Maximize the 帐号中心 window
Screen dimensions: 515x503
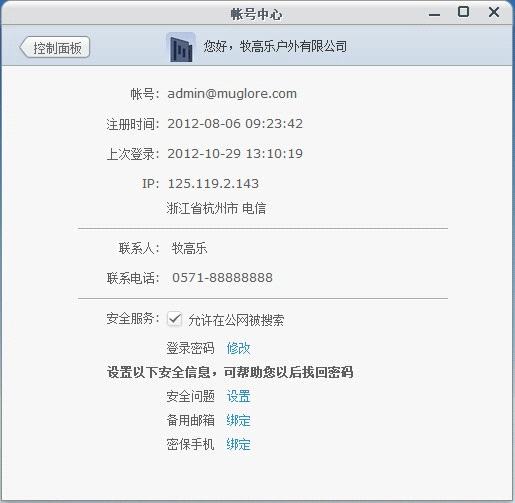[x=463, y=12]
